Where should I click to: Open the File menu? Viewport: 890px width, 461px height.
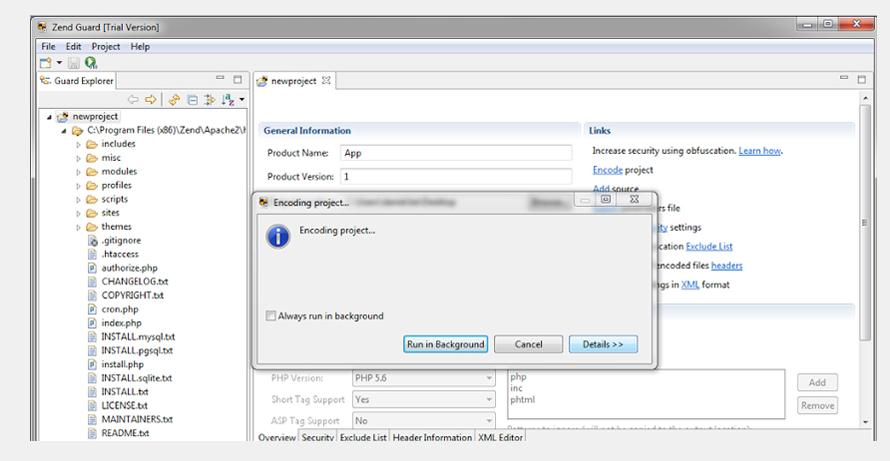point(48,47)
